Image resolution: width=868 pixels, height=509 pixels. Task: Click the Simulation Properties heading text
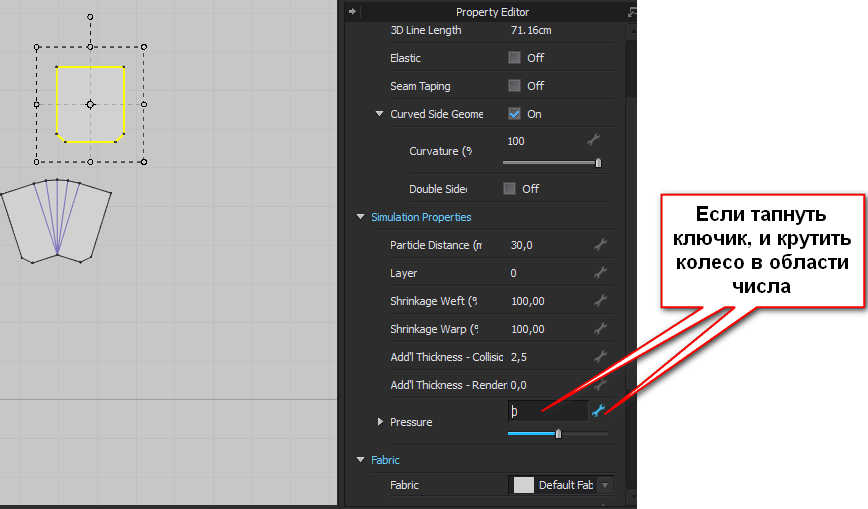click(x=421, y=217)
